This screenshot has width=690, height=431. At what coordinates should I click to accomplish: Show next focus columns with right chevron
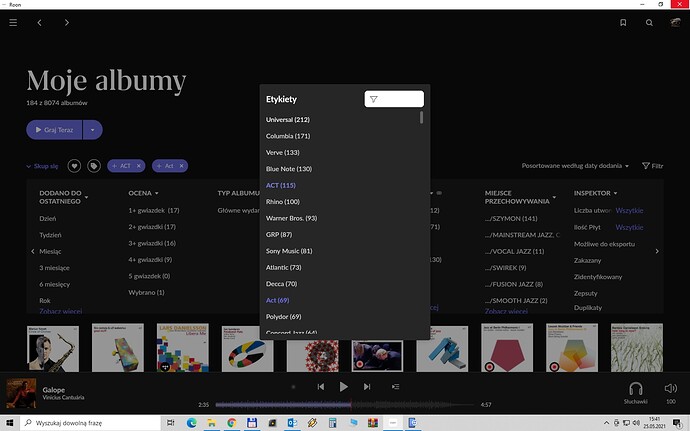pos(657,251)
